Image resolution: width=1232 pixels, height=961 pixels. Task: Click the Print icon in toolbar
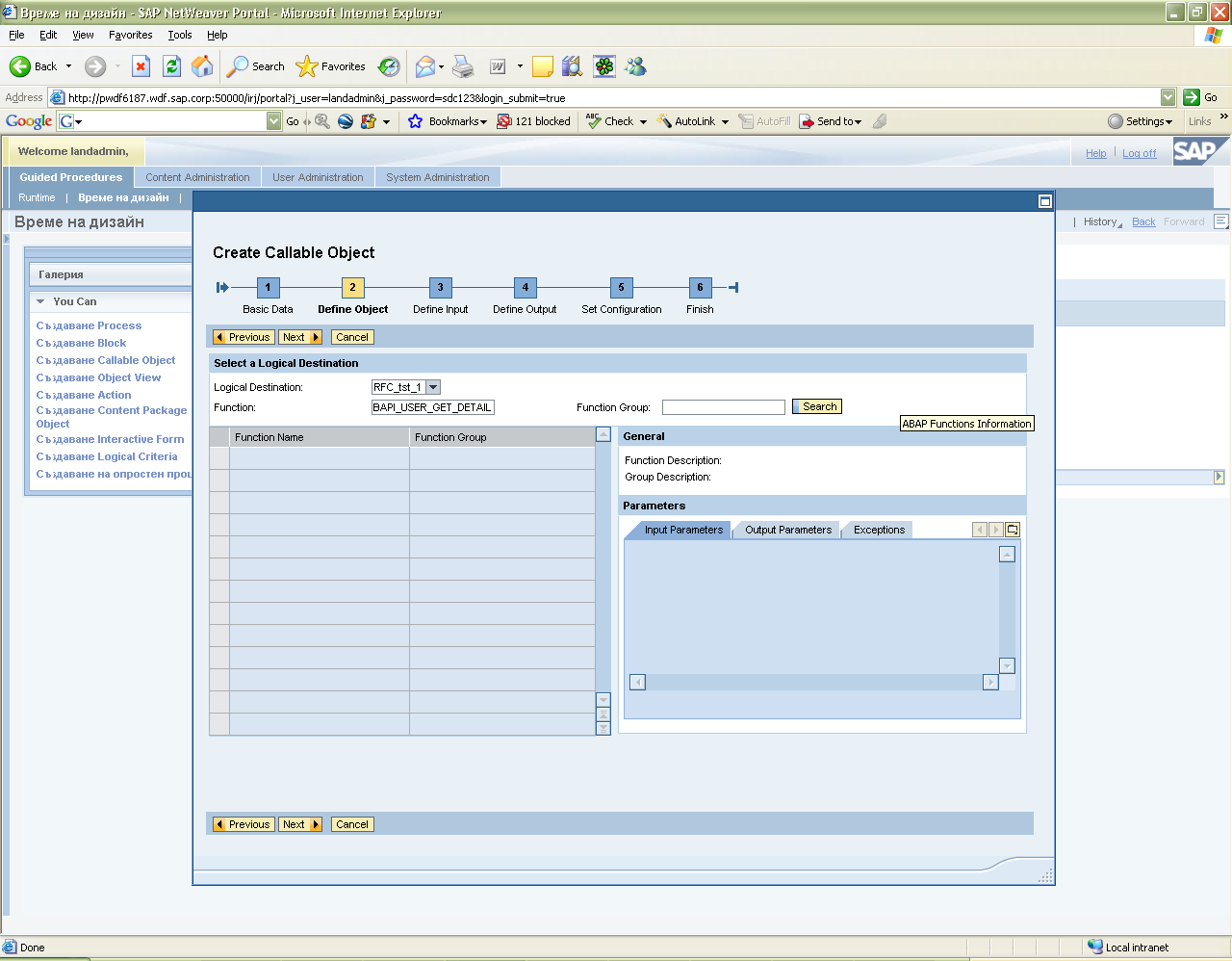463,66
